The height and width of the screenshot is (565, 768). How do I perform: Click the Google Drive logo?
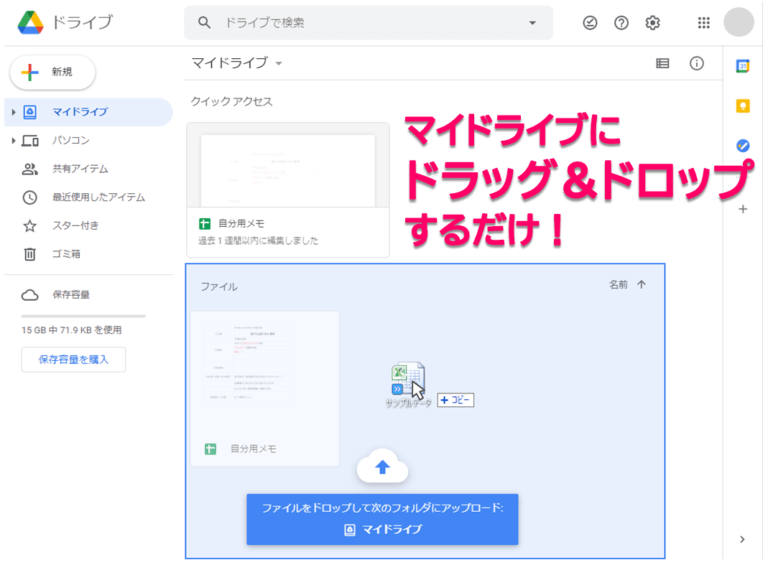30,23
